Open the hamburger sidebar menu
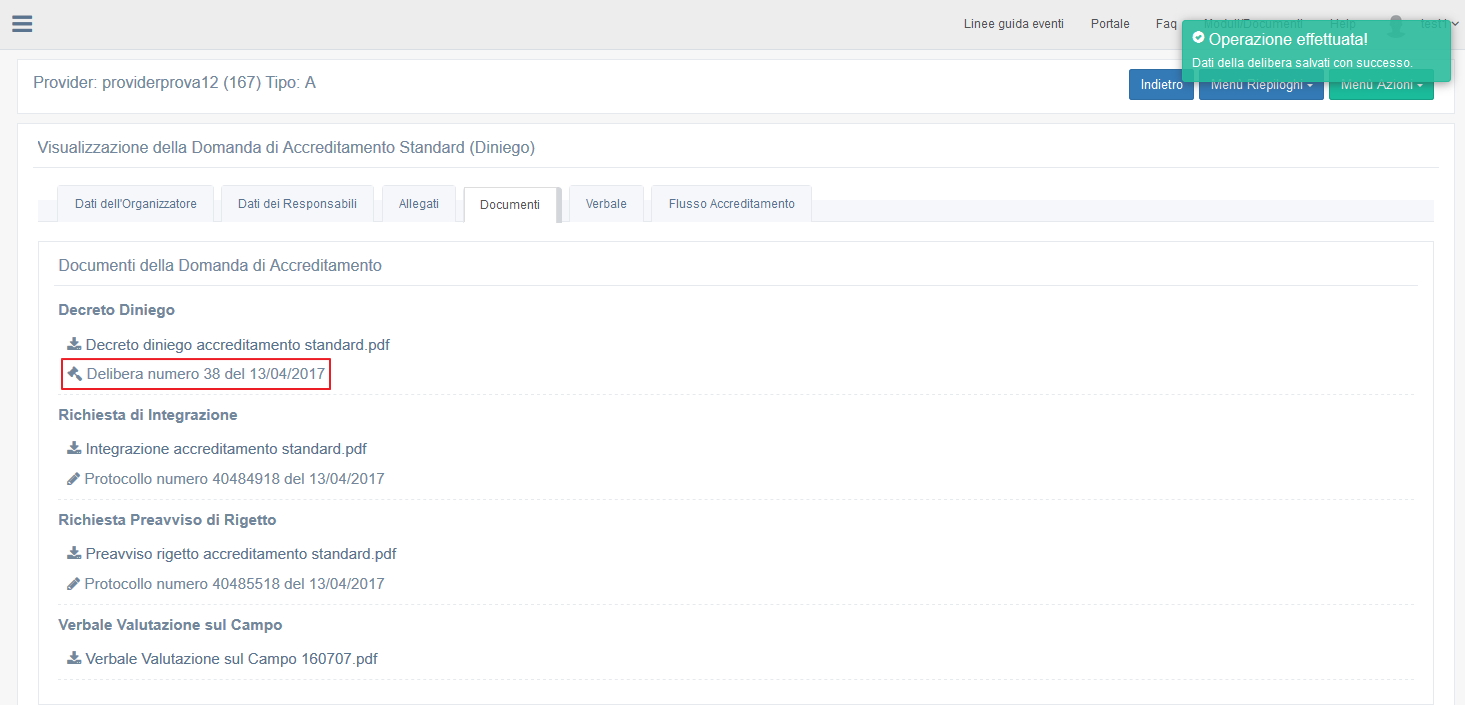 click(x=22, y=24)
